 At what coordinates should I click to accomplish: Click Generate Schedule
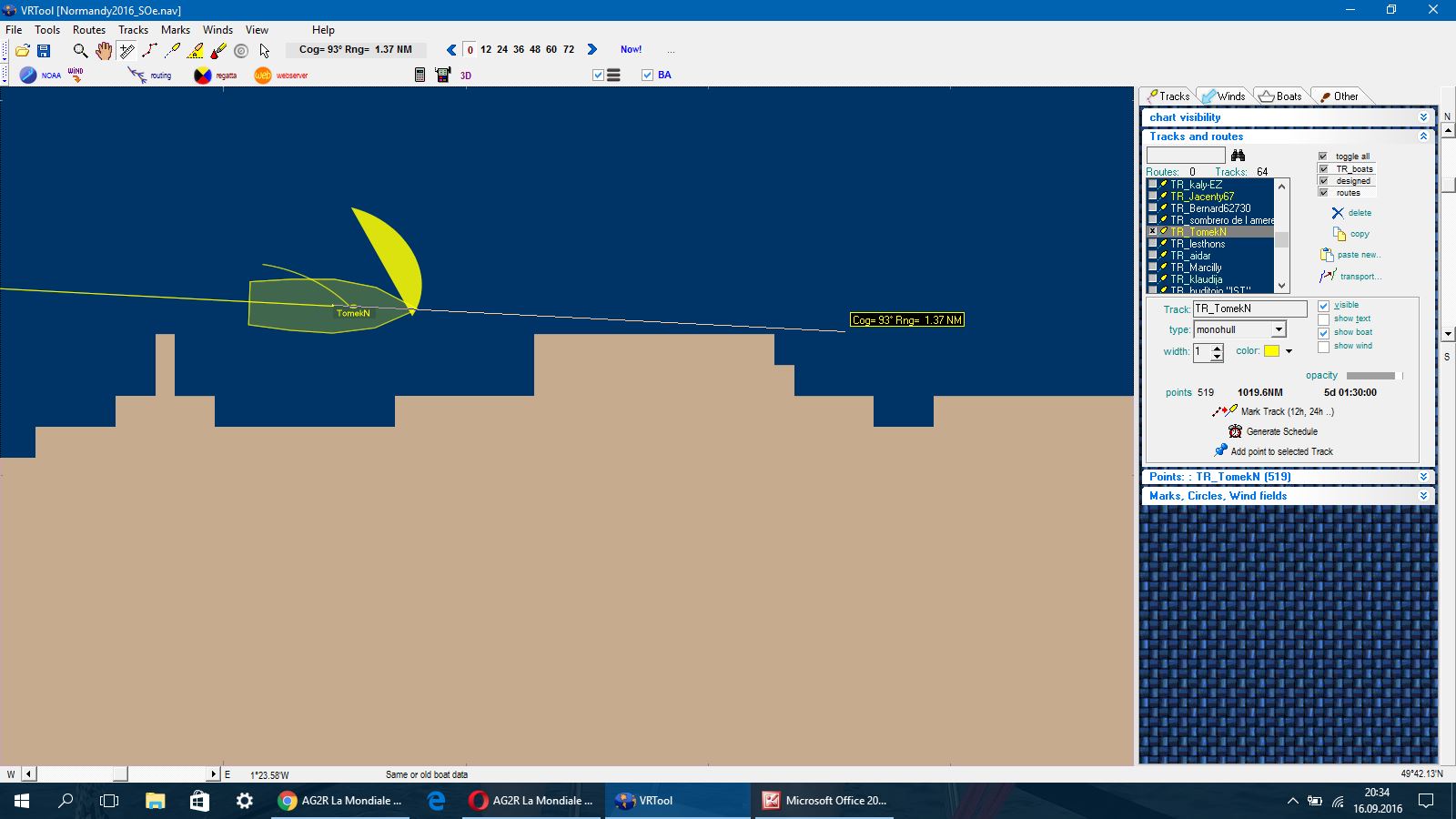tap(1273, 431)
